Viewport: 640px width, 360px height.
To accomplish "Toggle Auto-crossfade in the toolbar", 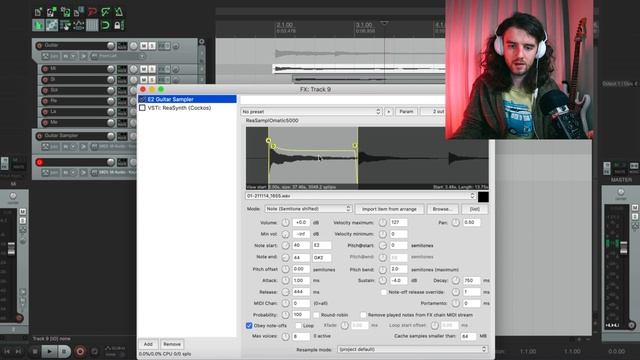I will coord(38,25).
